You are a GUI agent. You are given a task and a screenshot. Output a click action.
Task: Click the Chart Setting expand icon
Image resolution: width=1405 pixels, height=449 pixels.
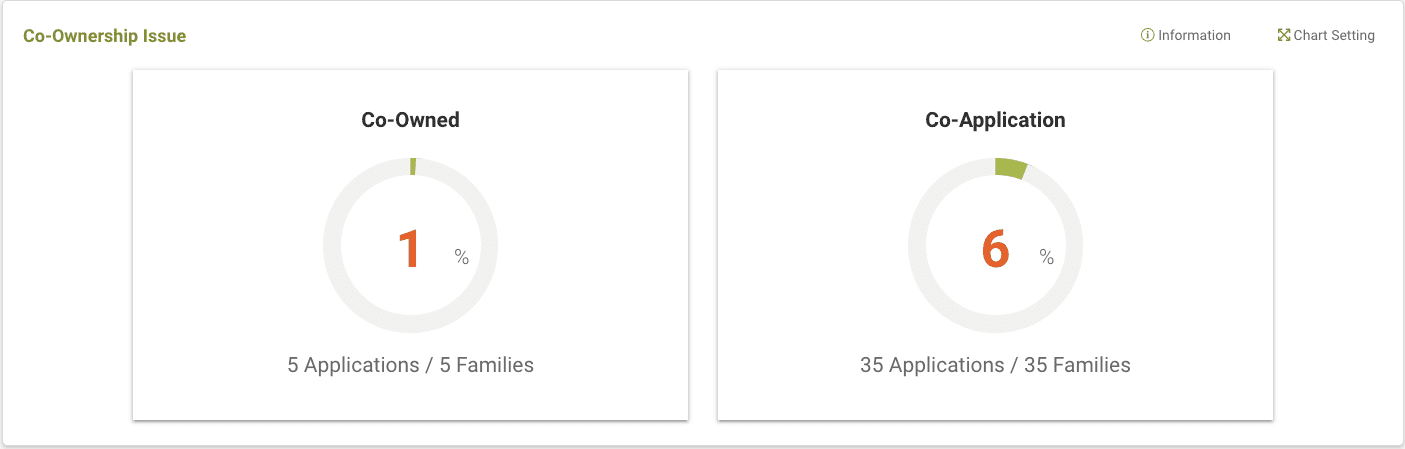[x=1284, y=35]
